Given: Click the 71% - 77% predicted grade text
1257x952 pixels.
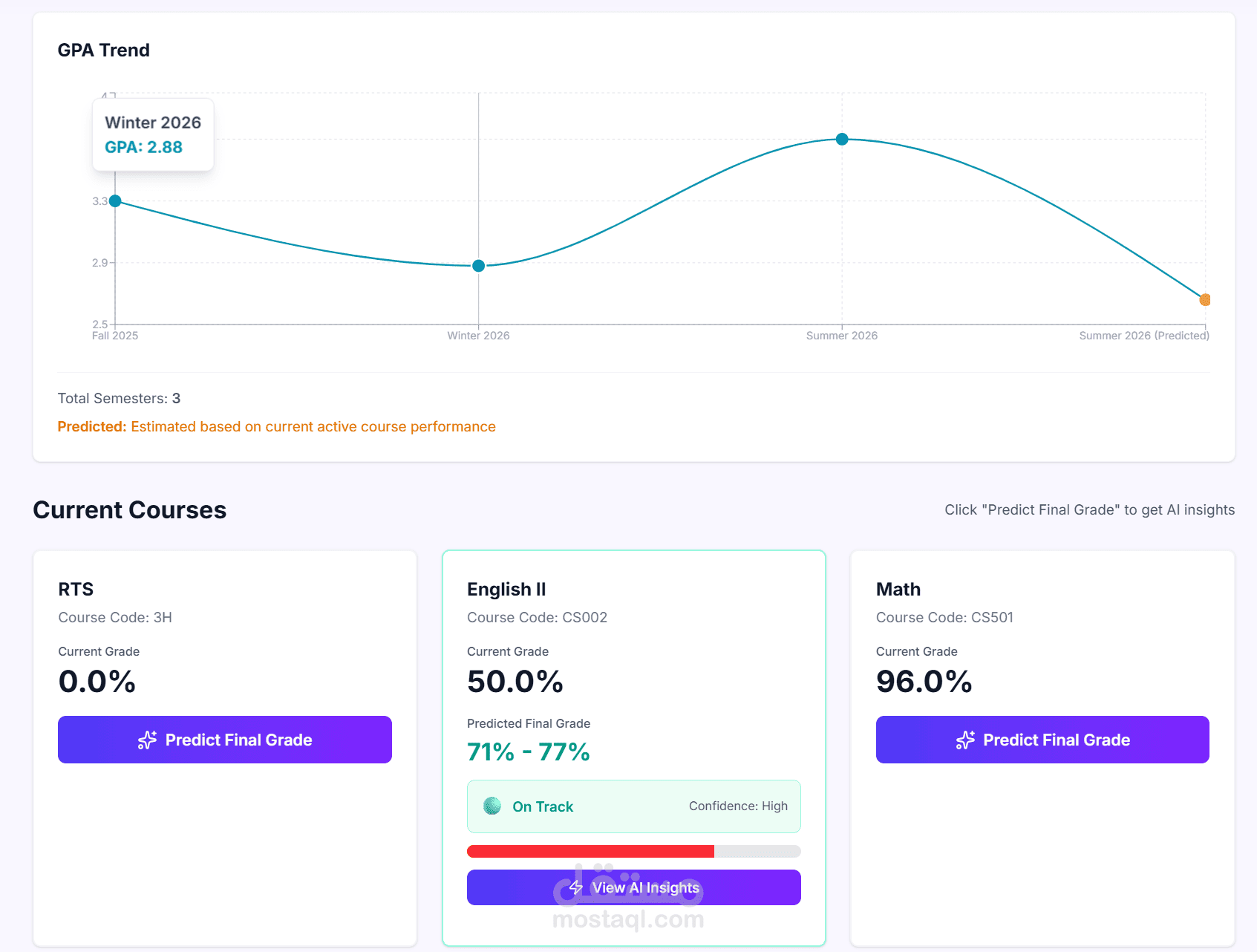Looking at the screenshot, I should [529, 752].
